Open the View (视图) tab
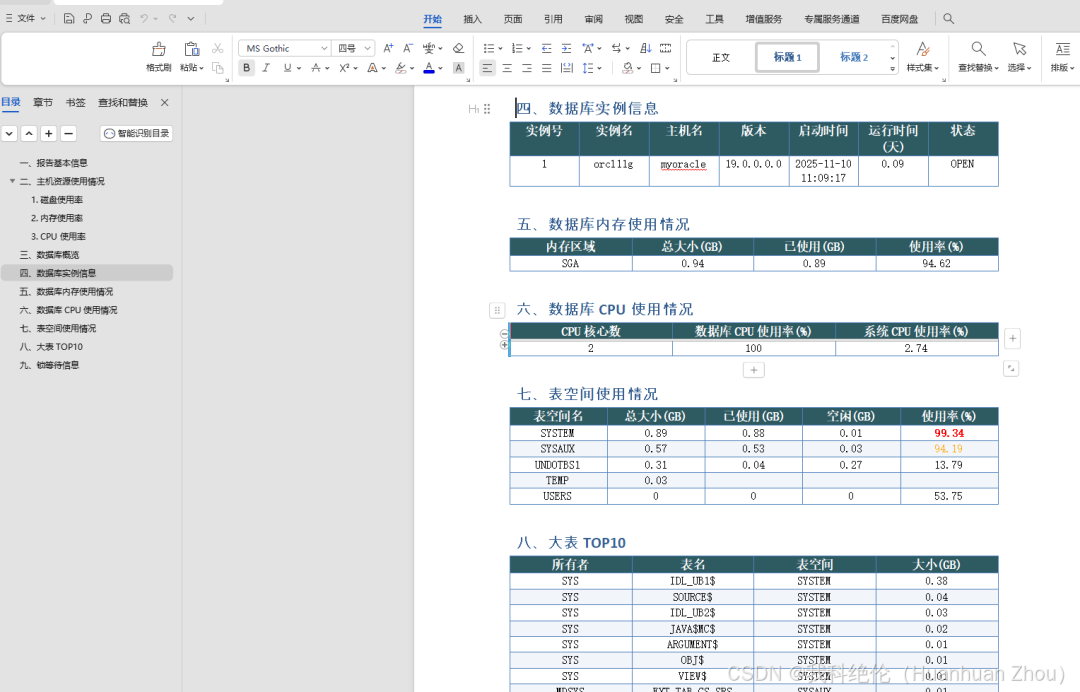Viewport: 1080px width, 692px height. [x=634, y=19]
